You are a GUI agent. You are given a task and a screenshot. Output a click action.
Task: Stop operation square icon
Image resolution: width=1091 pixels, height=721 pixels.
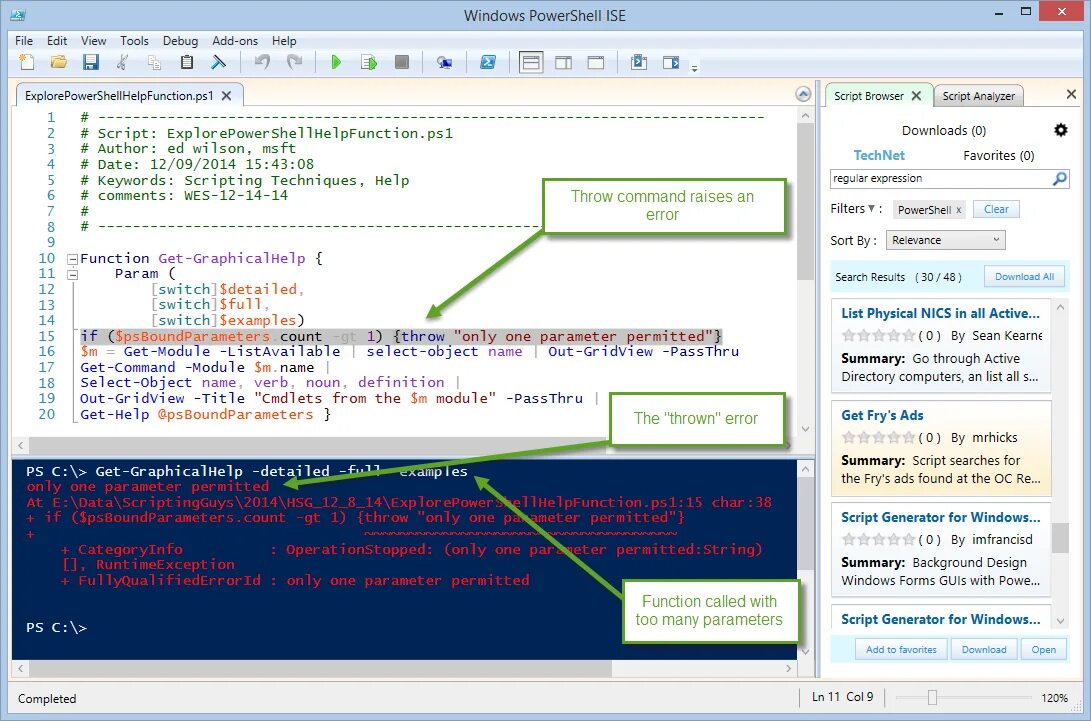pyautogui.click(x=401, y=63)
